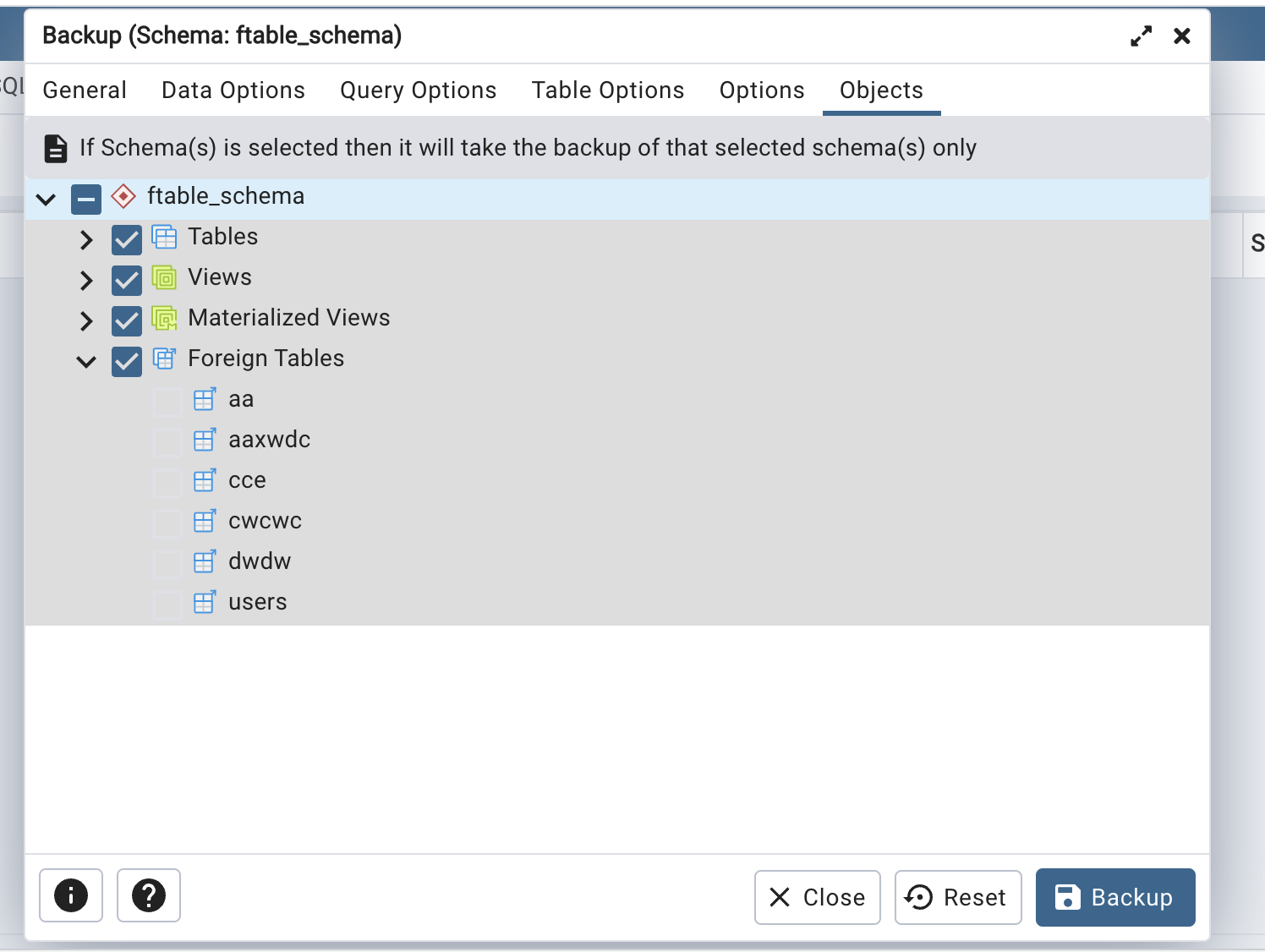Switch to the Data Options tab
Screen dimensions: 1265x952
click(x=233, y=90)
